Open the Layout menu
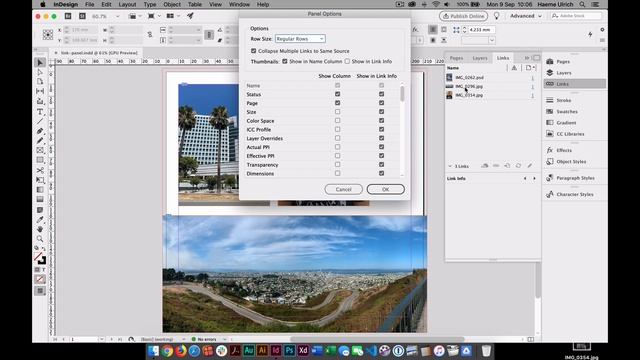 tap(127, 4)
